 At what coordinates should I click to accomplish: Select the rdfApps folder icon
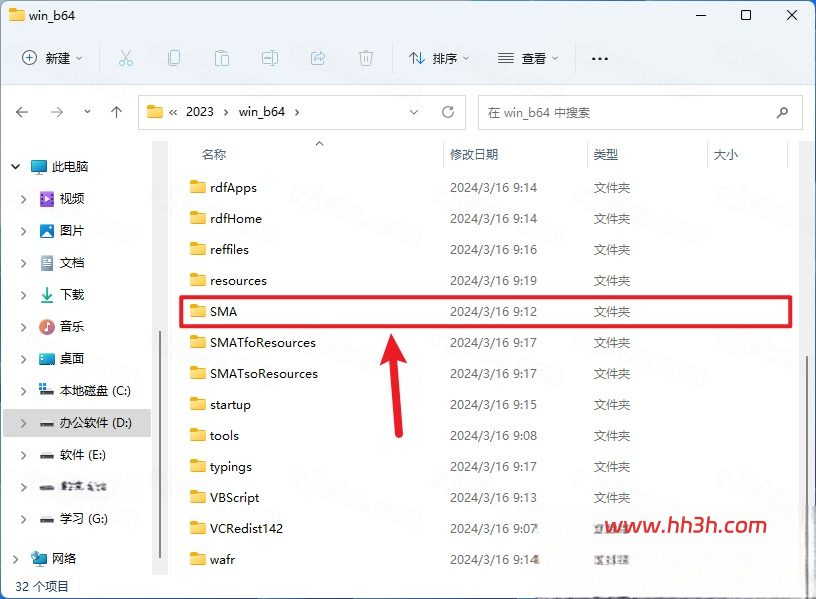(198, 186)
